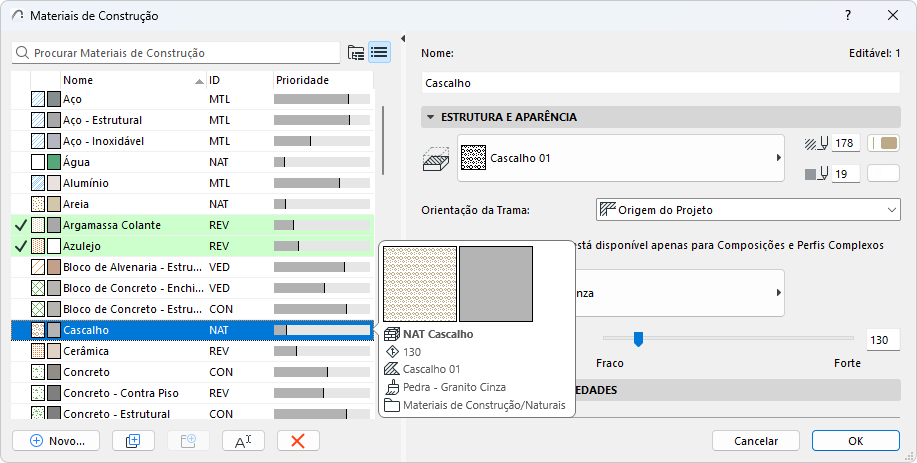917x463 pixels.
Task: Click the search magnifier icon
Action: pos(22,53)
